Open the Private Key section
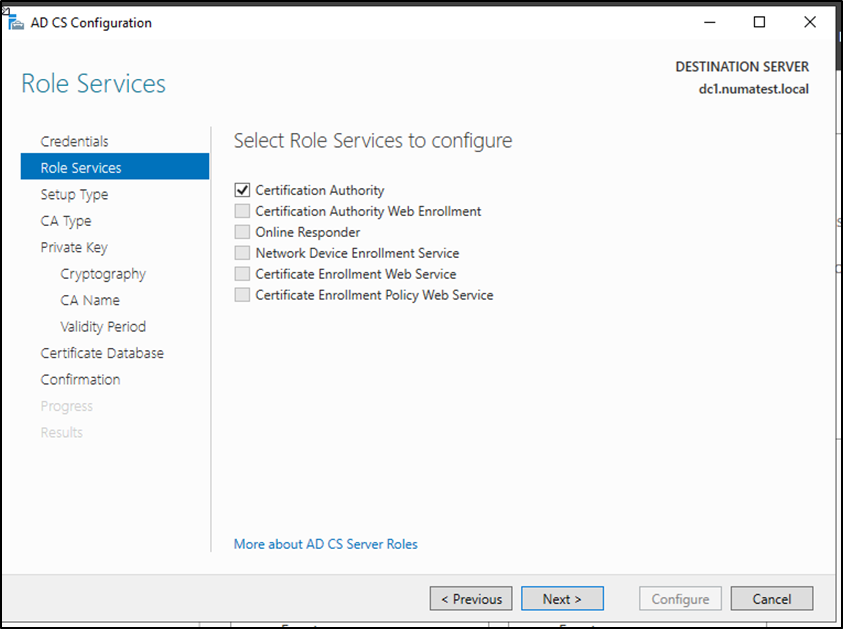 [74, 247]
